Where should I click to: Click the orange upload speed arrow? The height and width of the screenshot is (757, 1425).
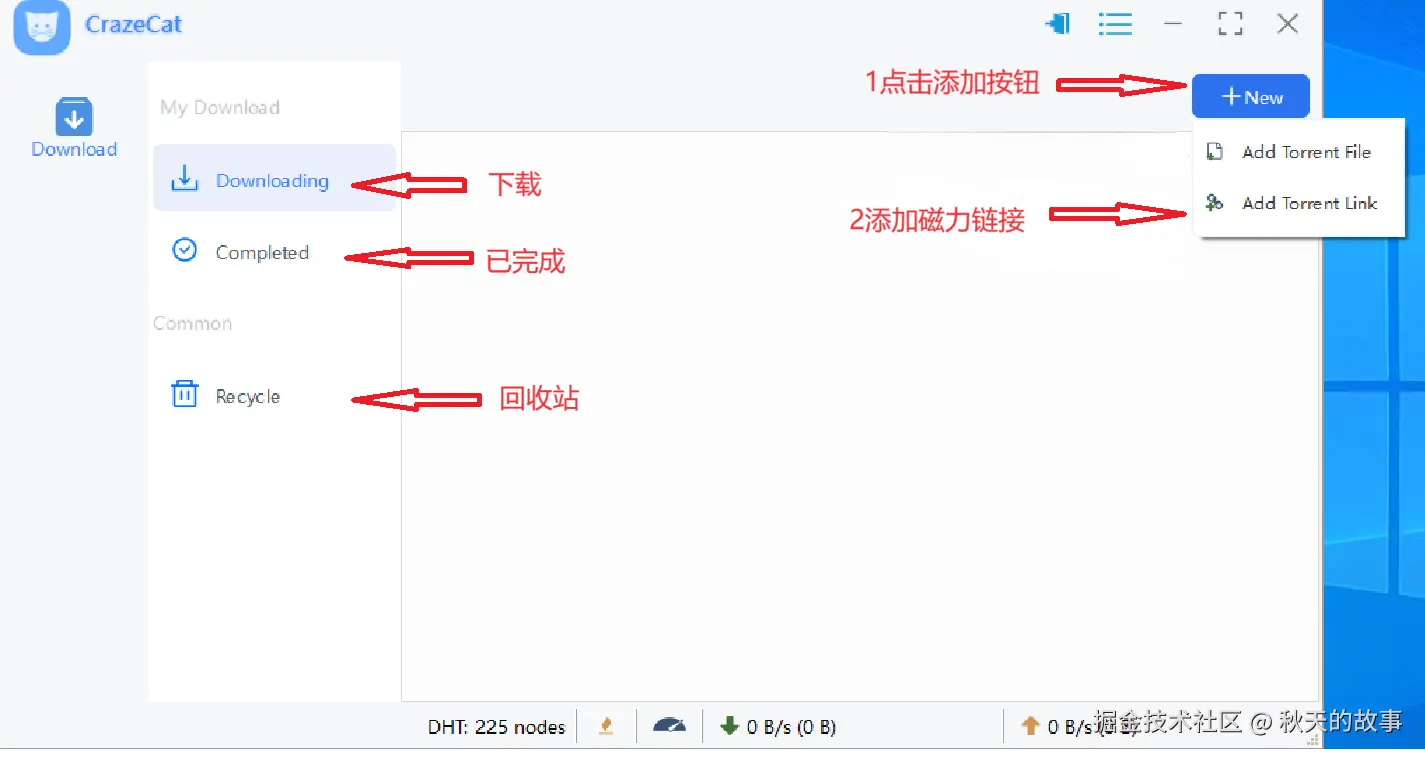coord(1031,726)
